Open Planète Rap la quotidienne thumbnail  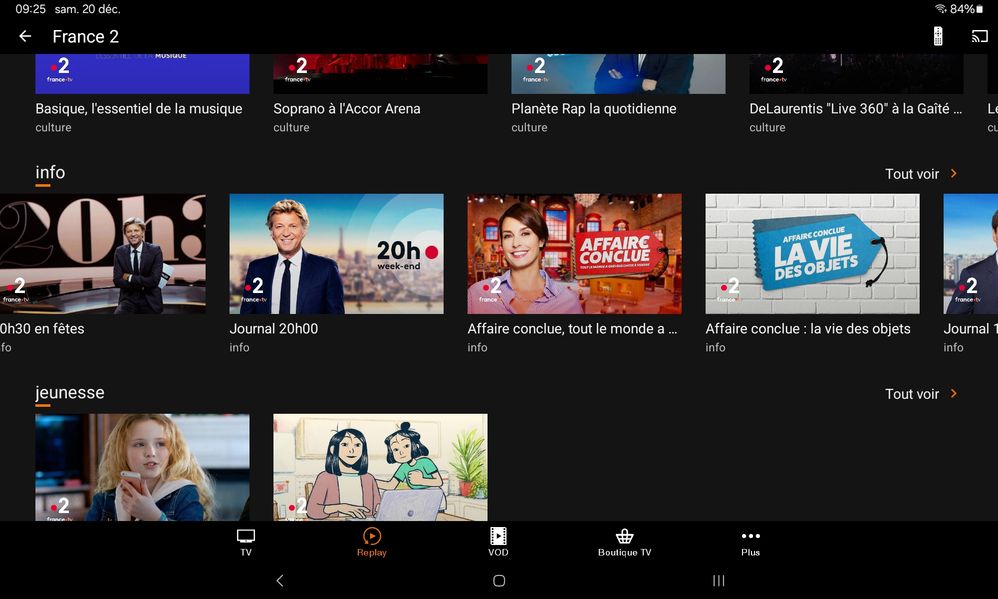[618, 74]
